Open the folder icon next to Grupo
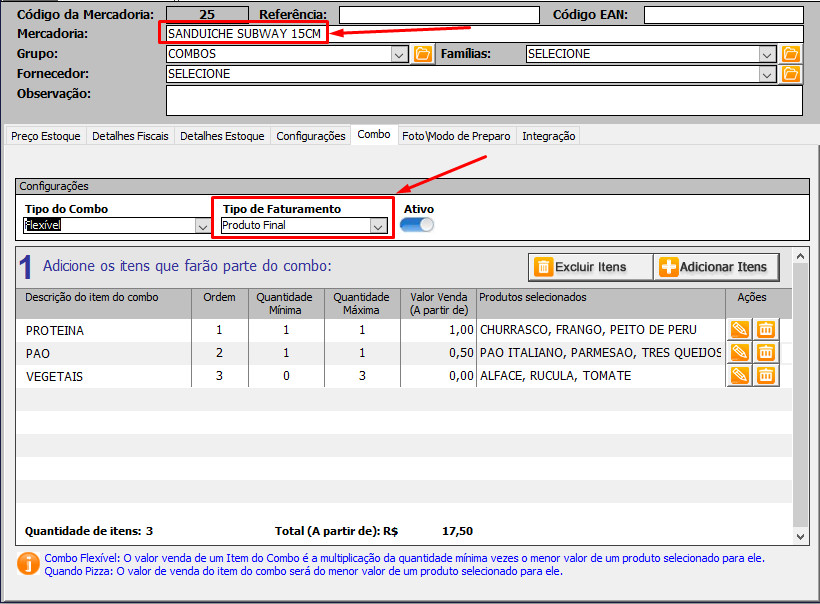The image size is (820, 604). point(422,54)
